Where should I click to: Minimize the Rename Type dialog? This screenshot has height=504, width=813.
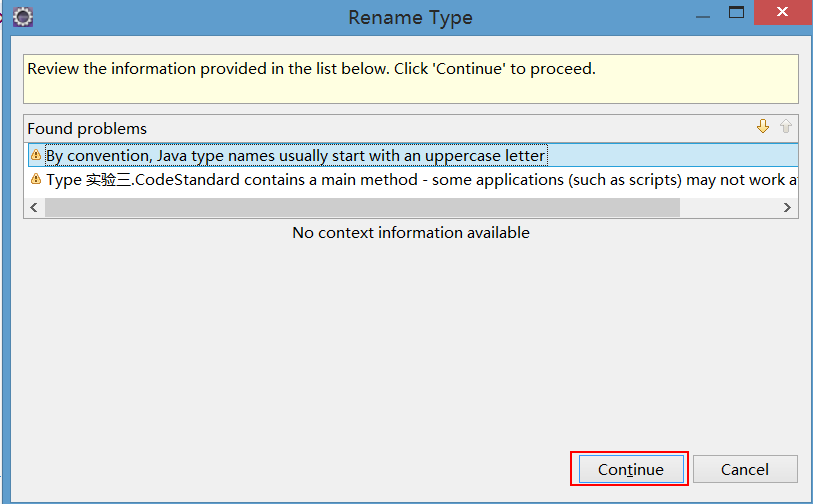[703, 17]
